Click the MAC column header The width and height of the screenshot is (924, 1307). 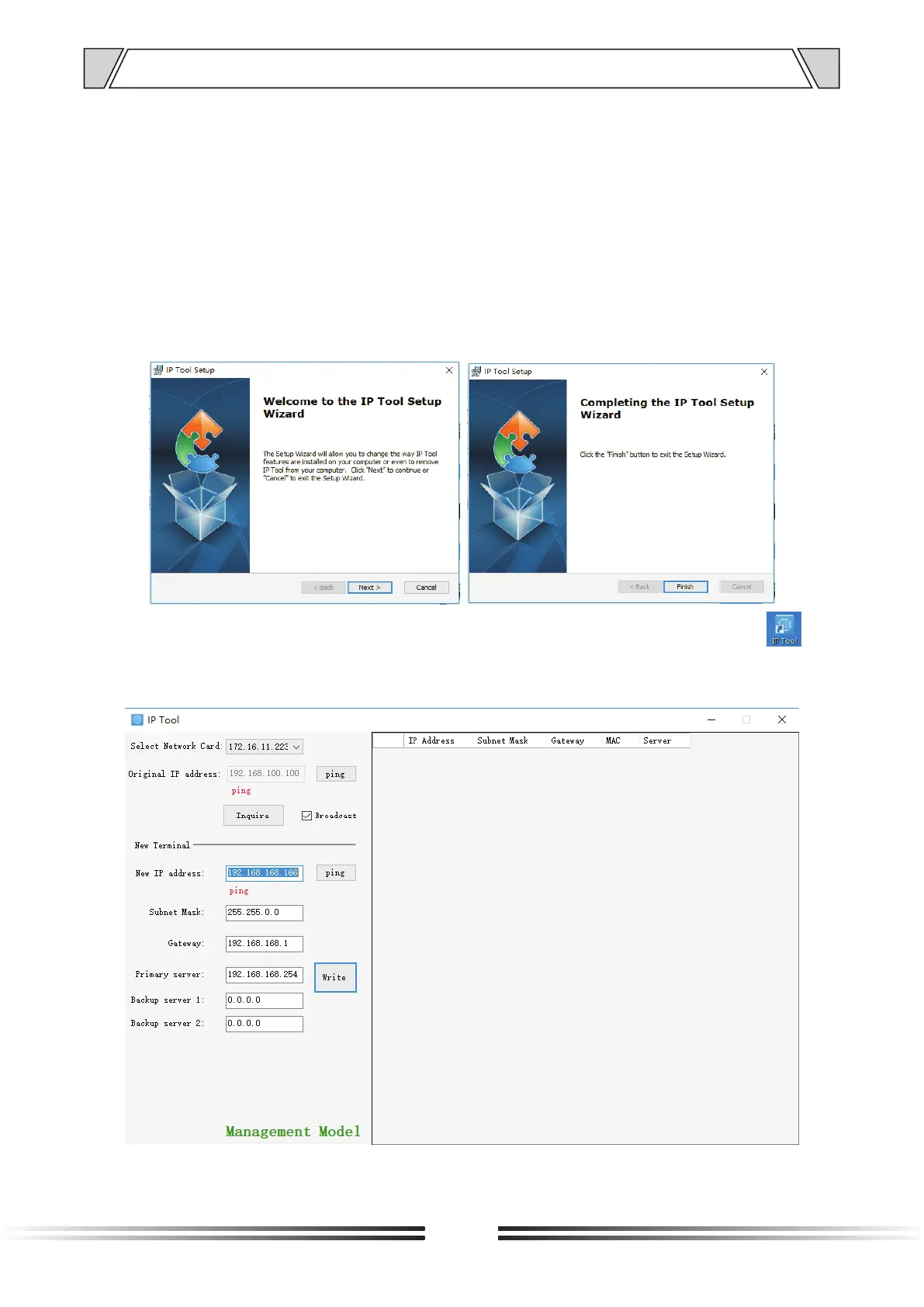pyautogui.click(x=620, y=741)
